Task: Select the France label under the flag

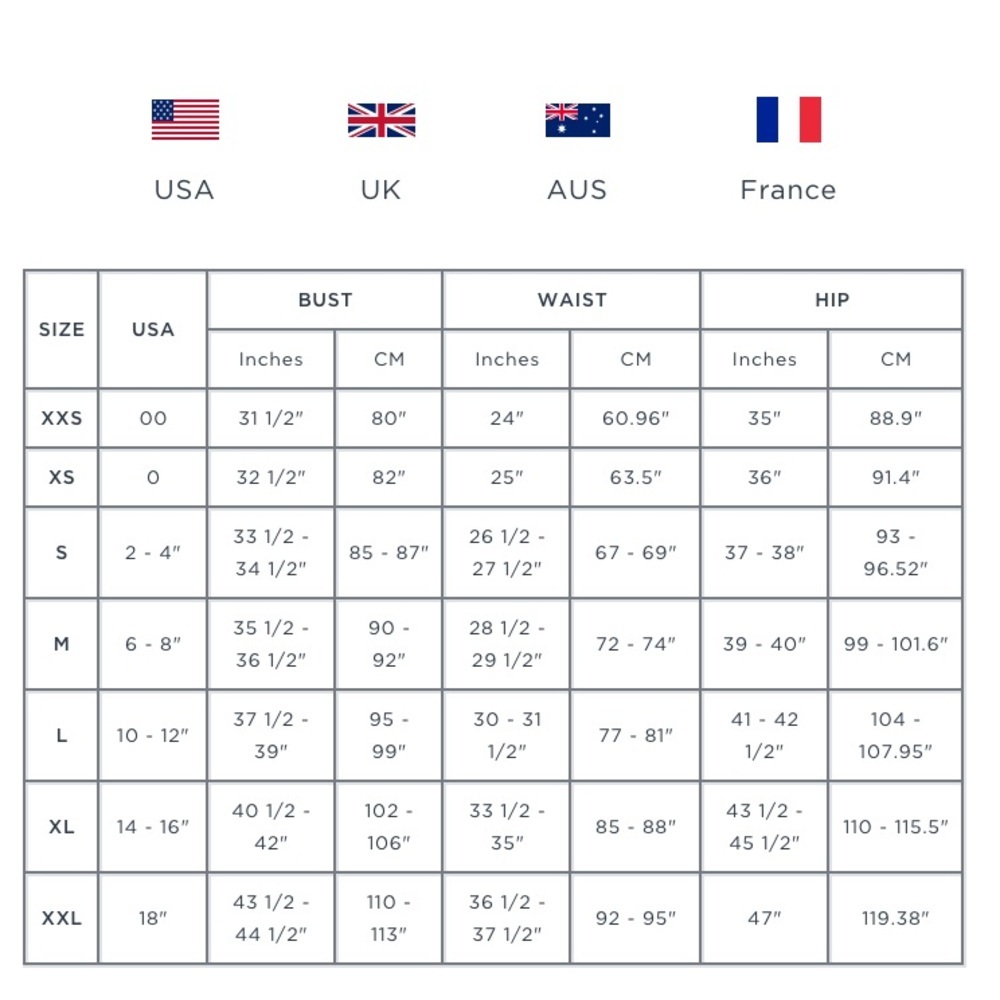Action: point(788,190)
